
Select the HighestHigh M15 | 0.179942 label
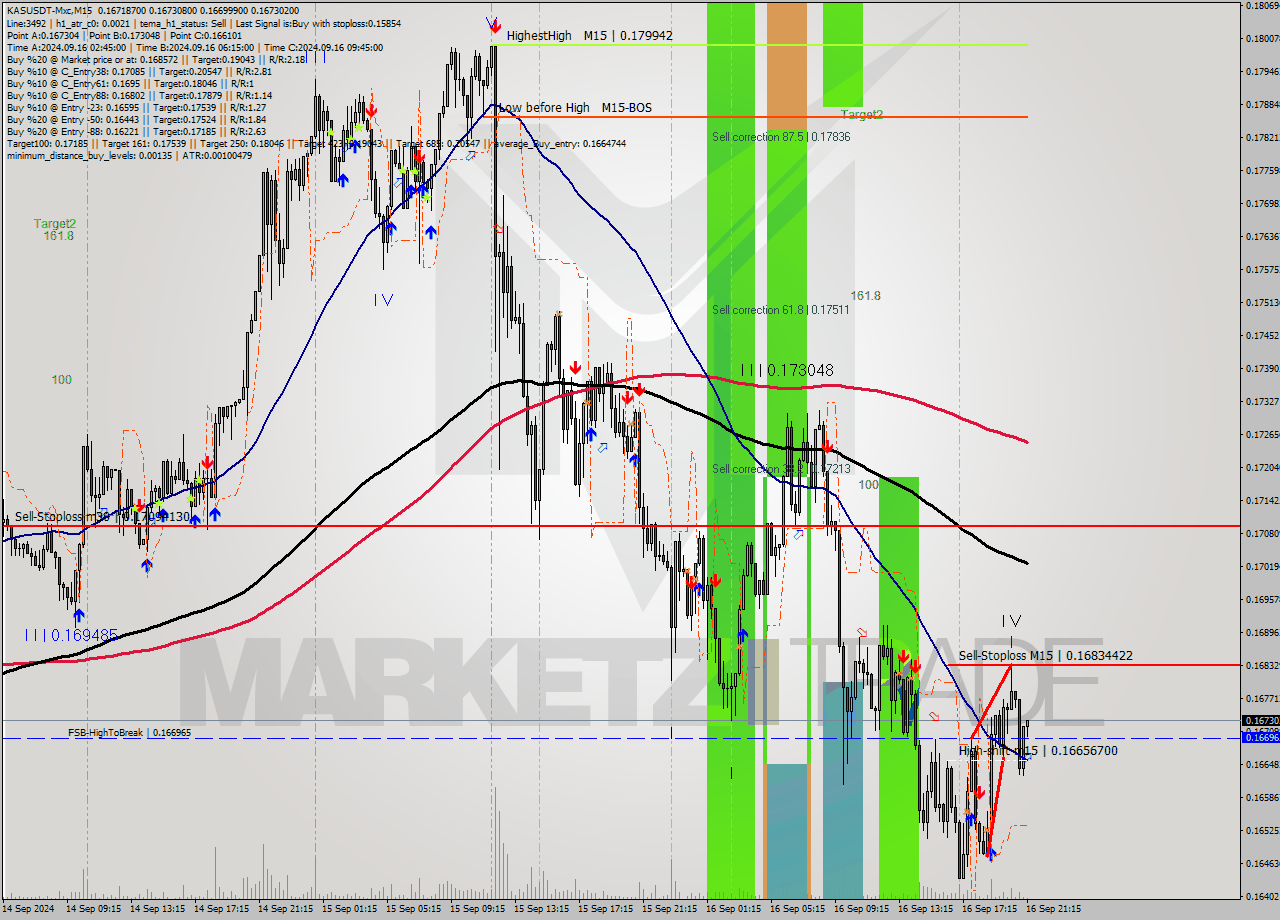[589, 35]
